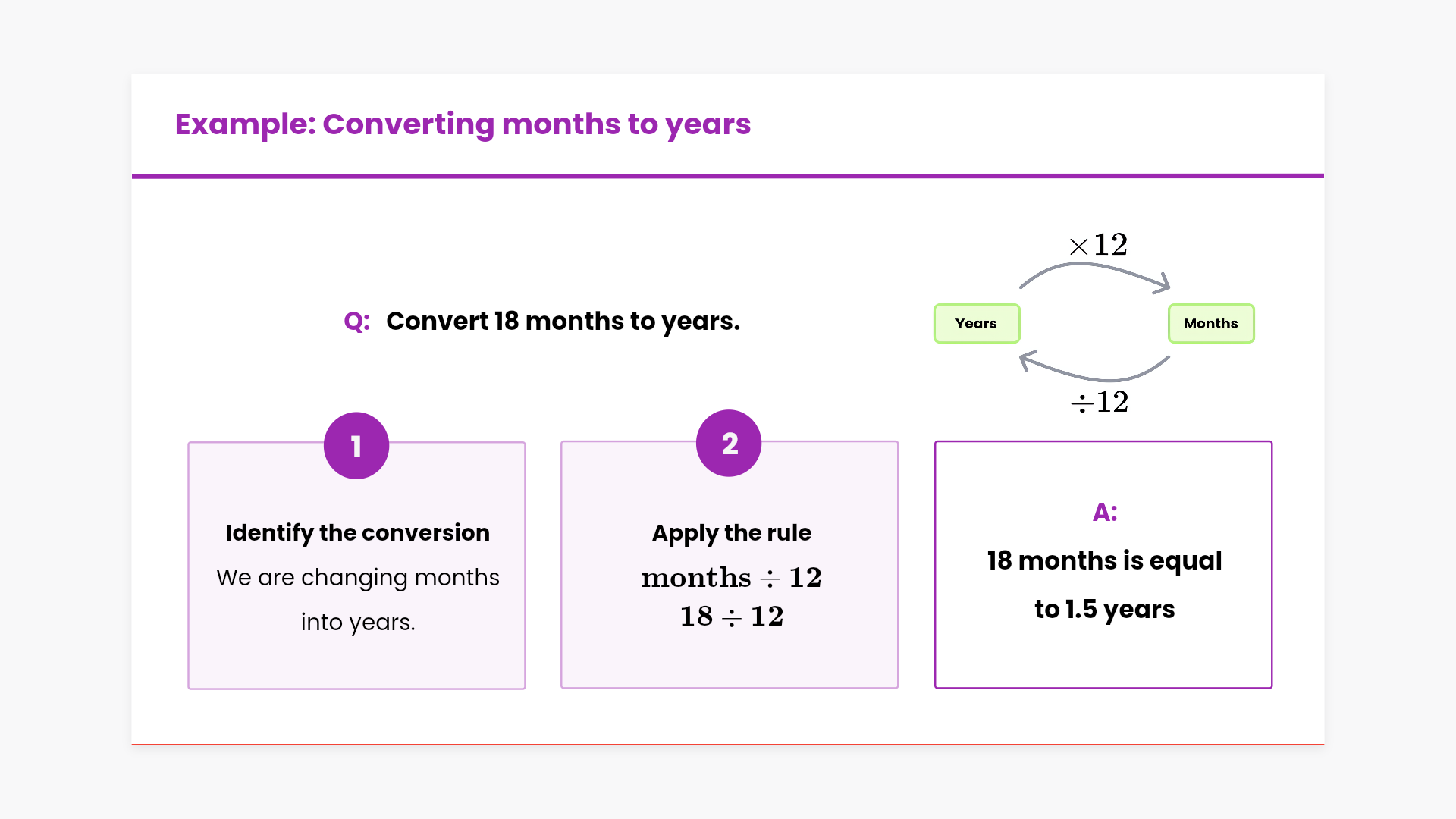
Task: Select the Apply the rule heading
Action: 731,533
